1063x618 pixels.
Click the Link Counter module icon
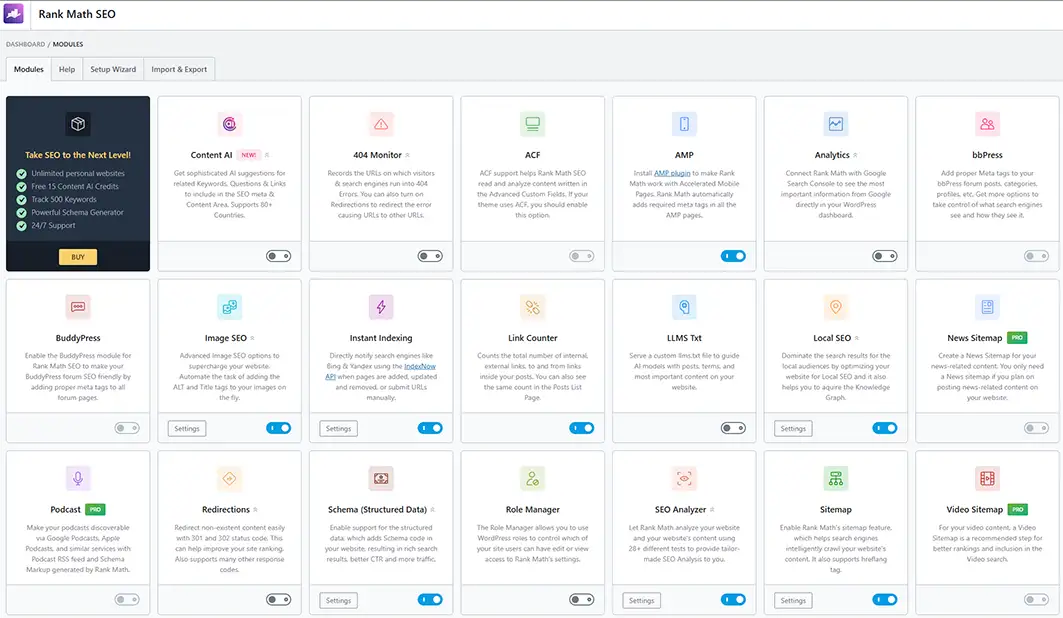[532, 307]
